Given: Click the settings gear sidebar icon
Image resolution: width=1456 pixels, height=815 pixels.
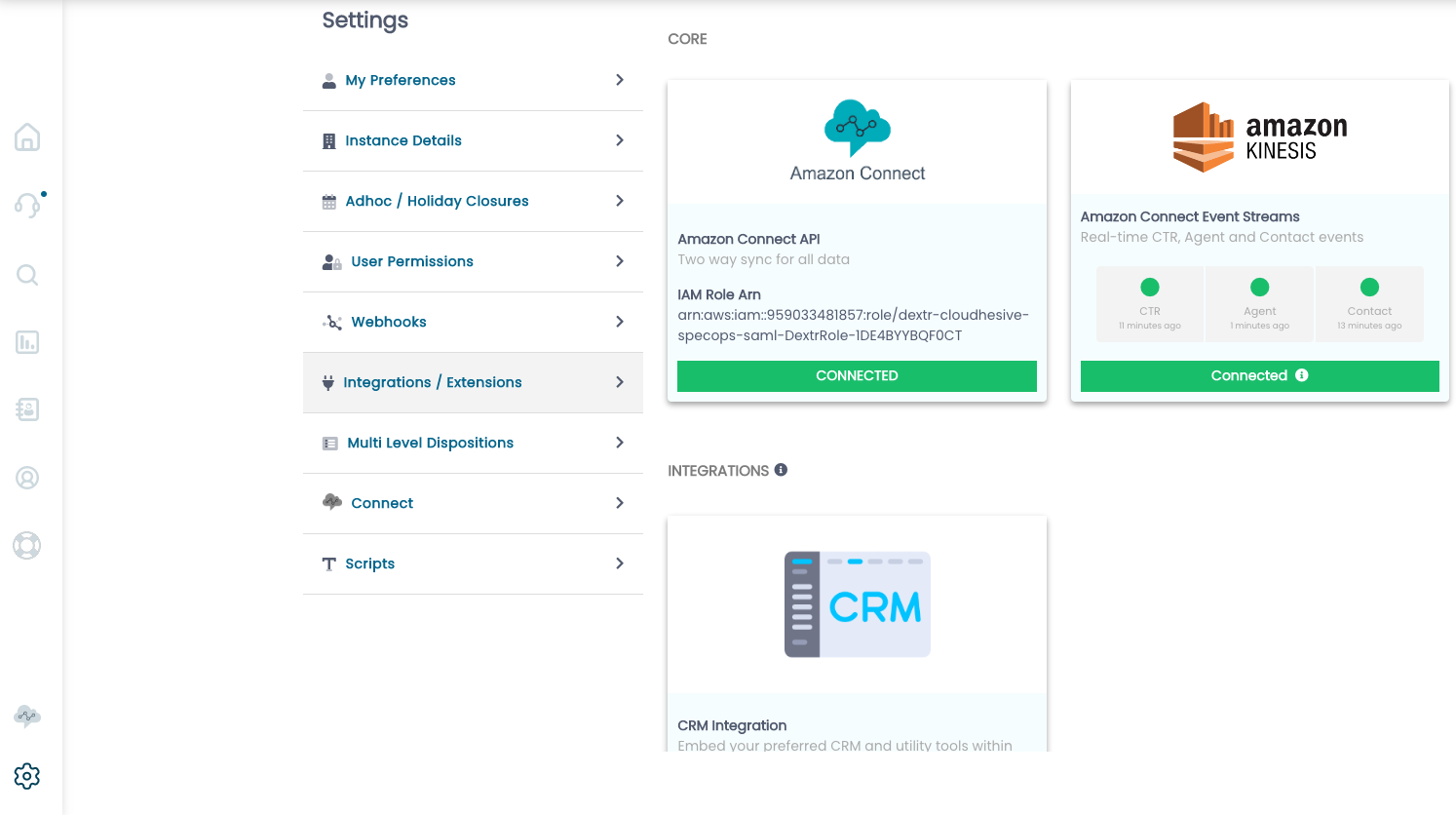Looking at the screenshot, I should (27, 776).
